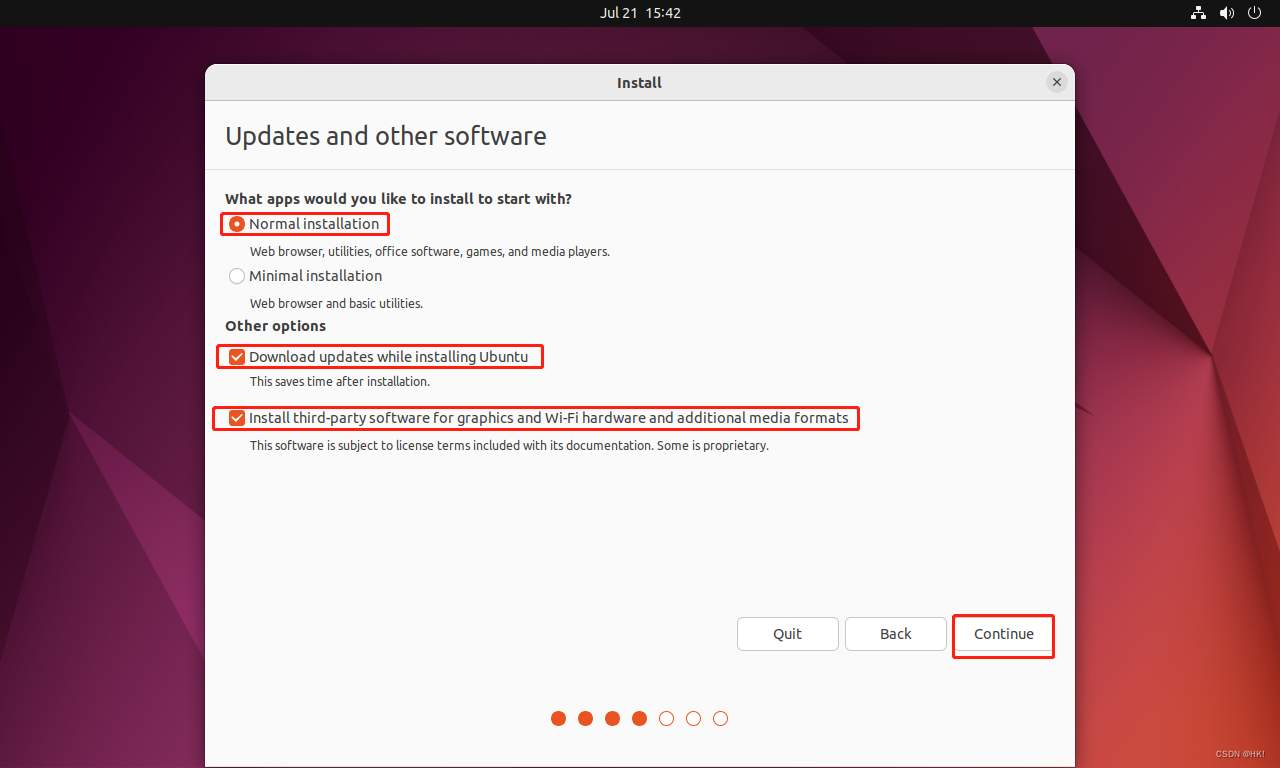Screen dimensions: 1280x768
Task: Open the power menu icon
Action: pyautogui.click(x=1254, y=13)
